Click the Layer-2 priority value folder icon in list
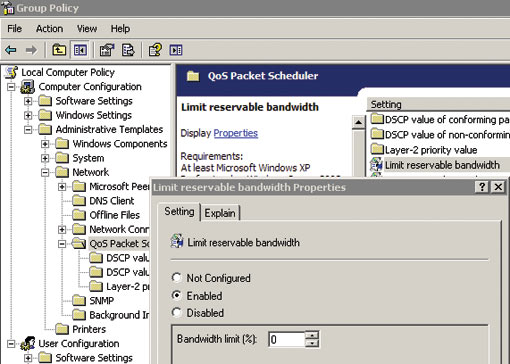Image resolution: width=510 pixels, height=364 pixels. point(377,149)
